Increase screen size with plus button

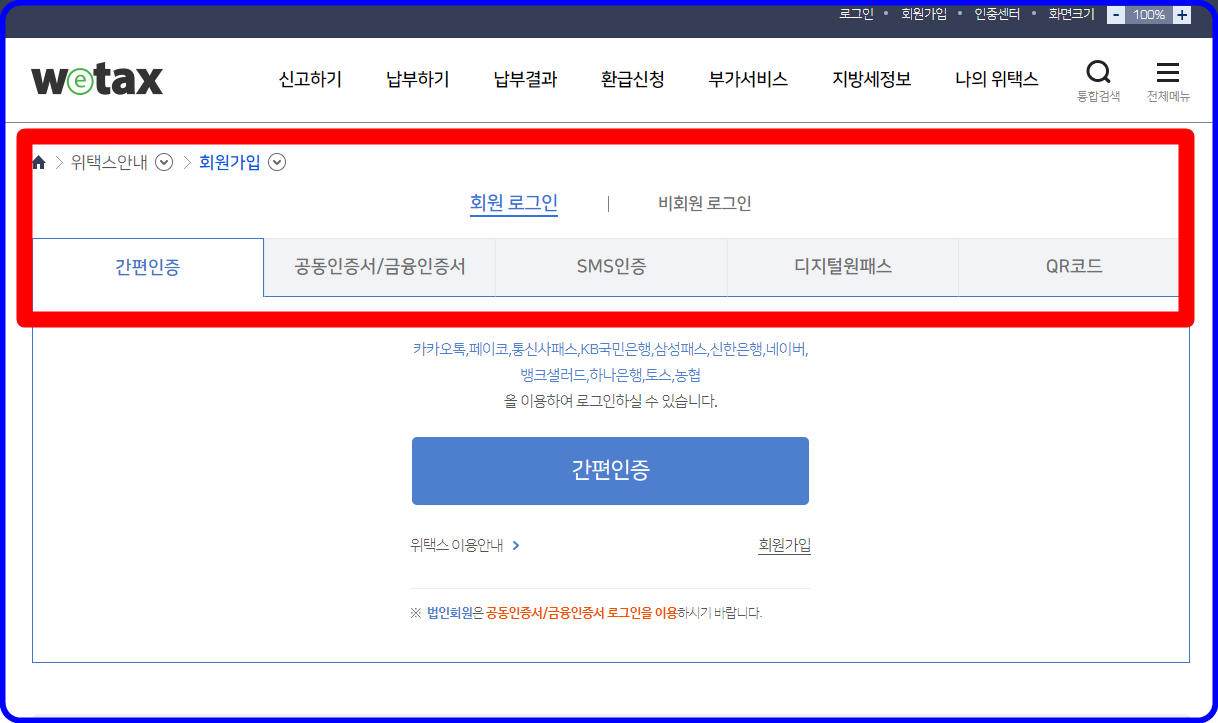click(x=1182, y=15)
